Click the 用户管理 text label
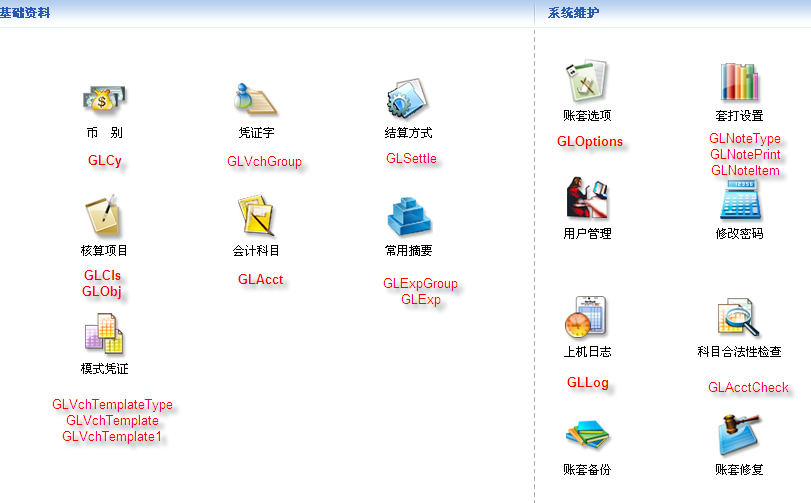811x503 pixels. 587,234
